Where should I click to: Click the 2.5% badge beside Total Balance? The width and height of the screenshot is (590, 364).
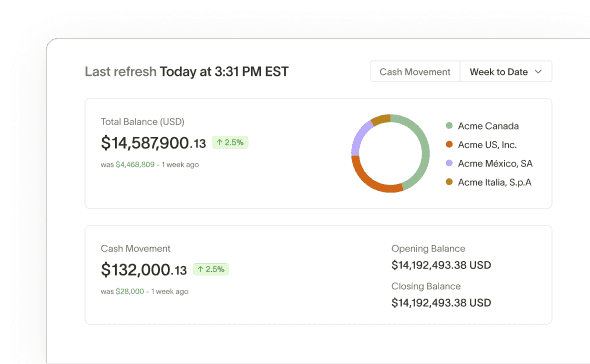pos(230,142)
